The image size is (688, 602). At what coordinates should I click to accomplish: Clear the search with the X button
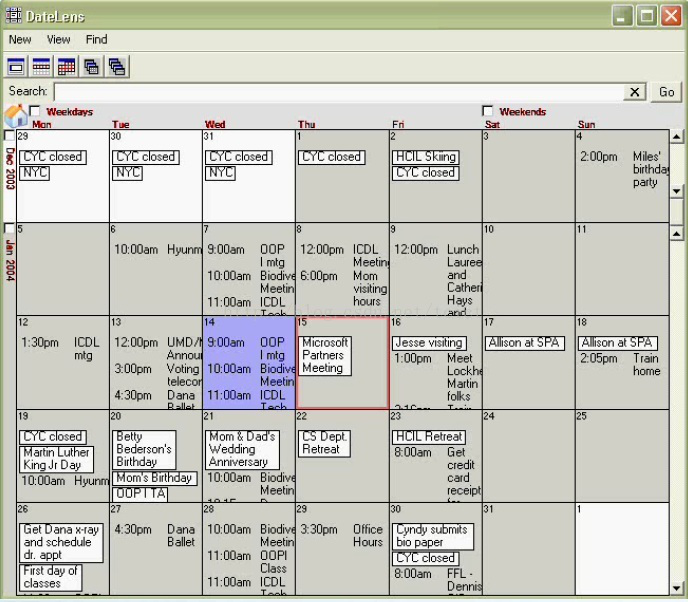tap(635, 92)
